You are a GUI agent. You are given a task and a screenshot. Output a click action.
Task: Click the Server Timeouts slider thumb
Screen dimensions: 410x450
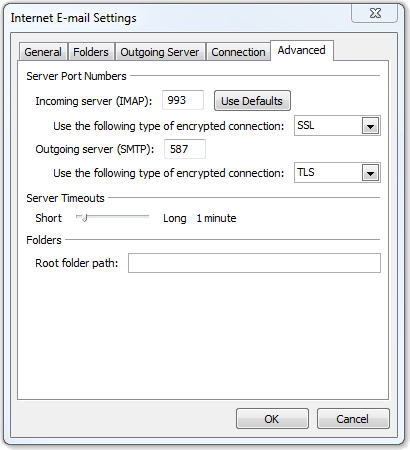coord(84,218)
